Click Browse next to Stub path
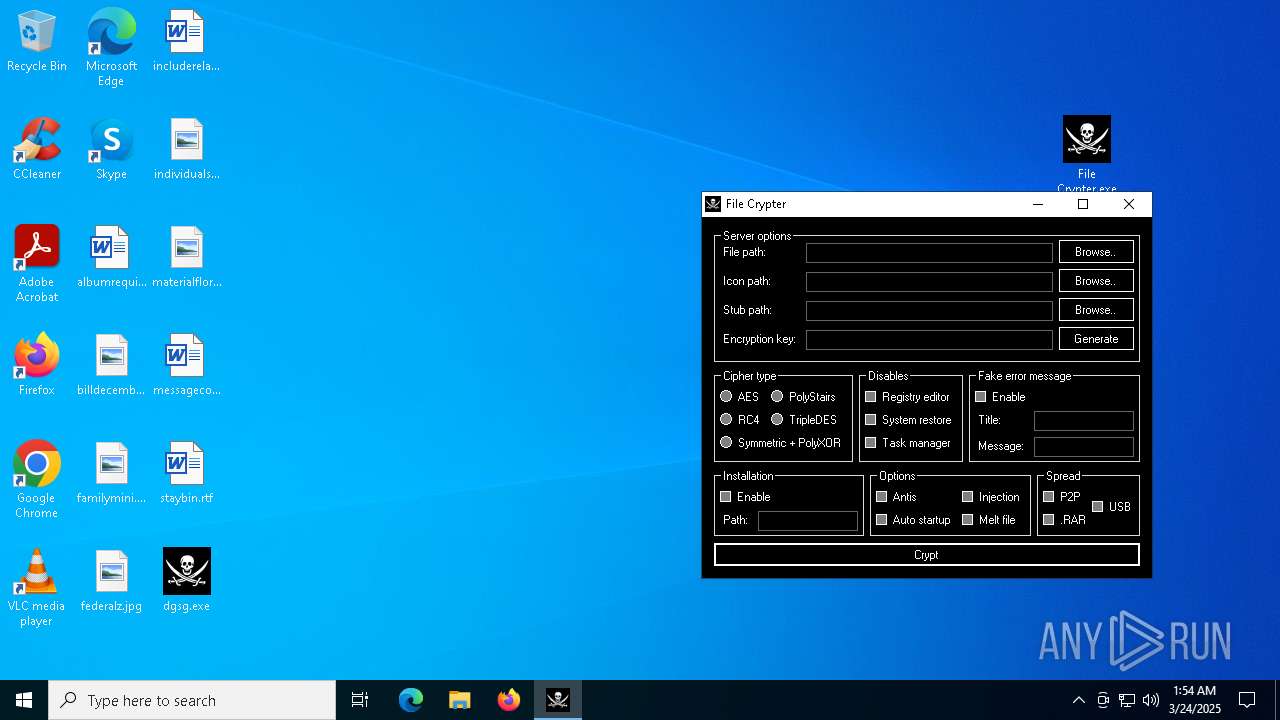The height and width of the screenshot is (720, 1280). pyautogui.click(x=1096, y=310)
